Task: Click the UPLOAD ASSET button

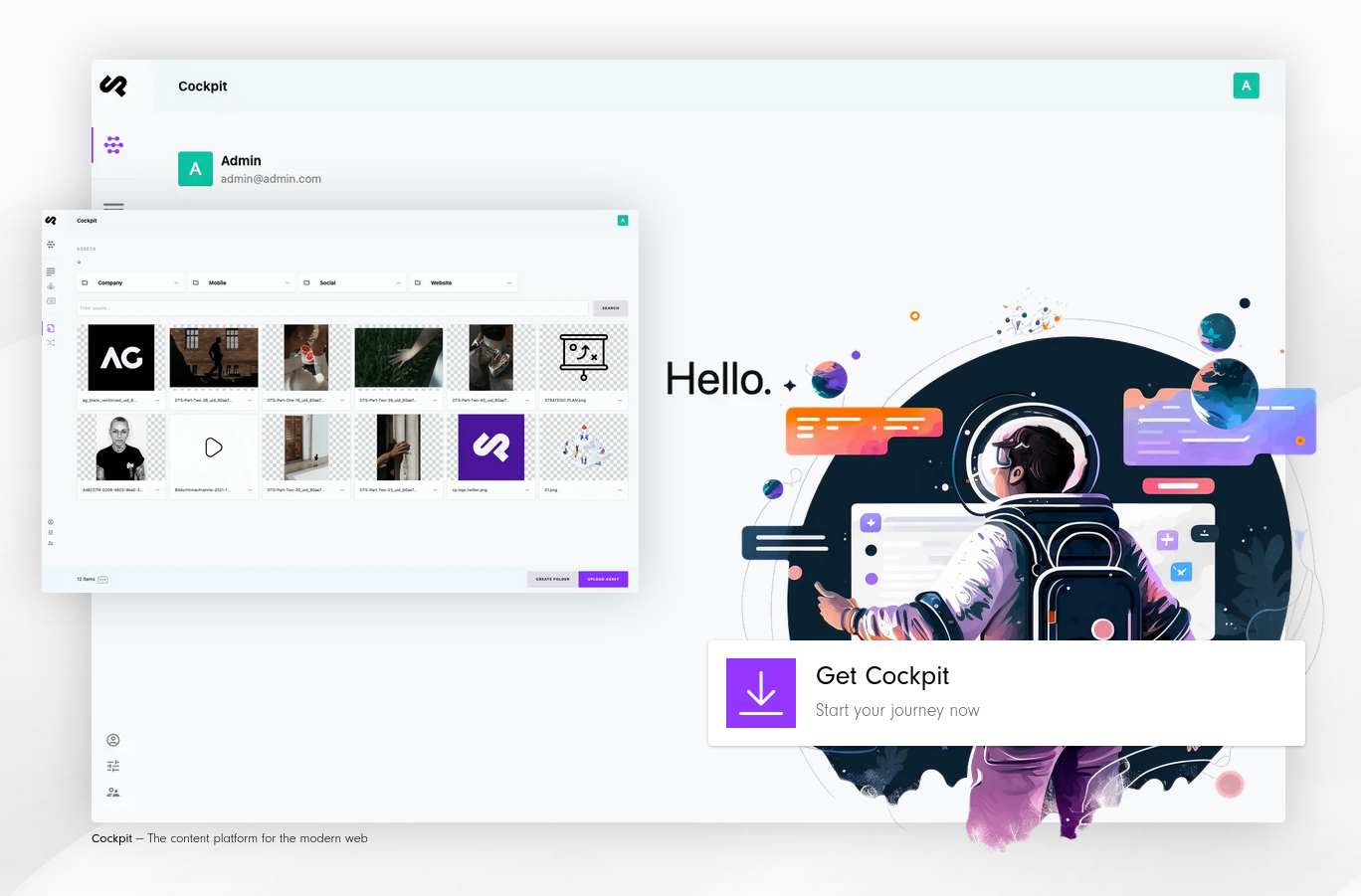Action: (x=603, y=579)
